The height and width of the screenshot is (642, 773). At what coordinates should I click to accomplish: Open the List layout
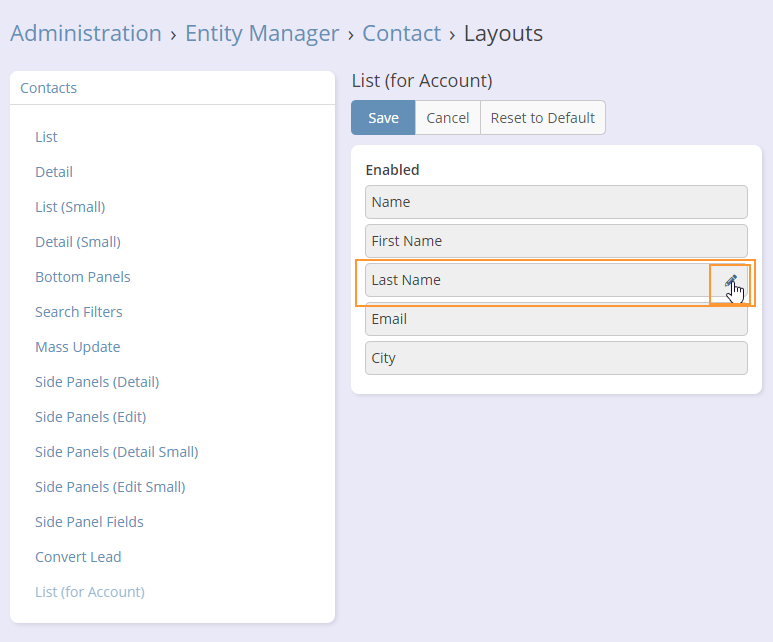46,137
